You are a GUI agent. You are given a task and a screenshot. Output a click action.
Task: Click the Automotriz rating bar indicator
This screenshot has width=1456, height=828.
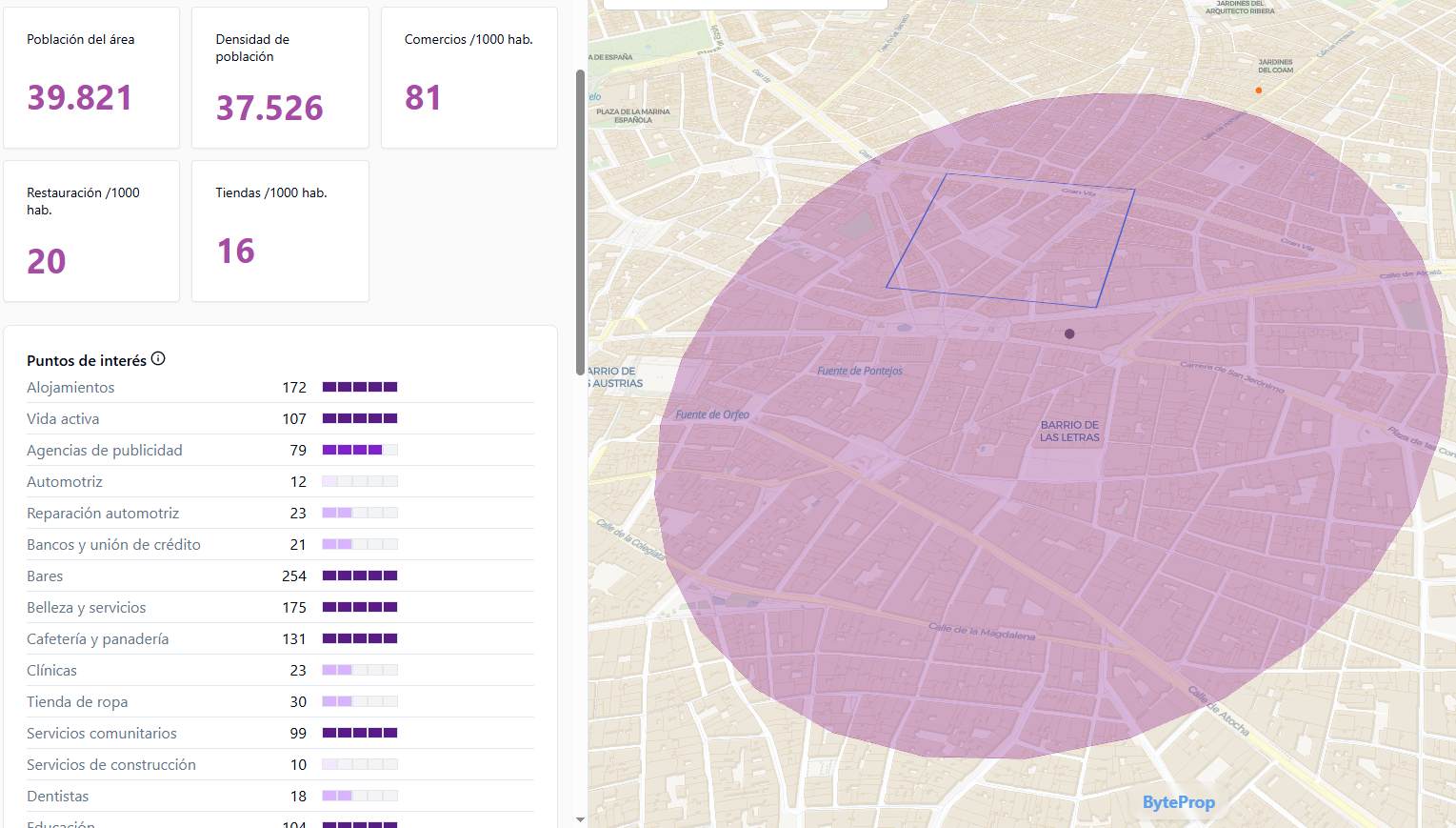[x=359, y=481]
